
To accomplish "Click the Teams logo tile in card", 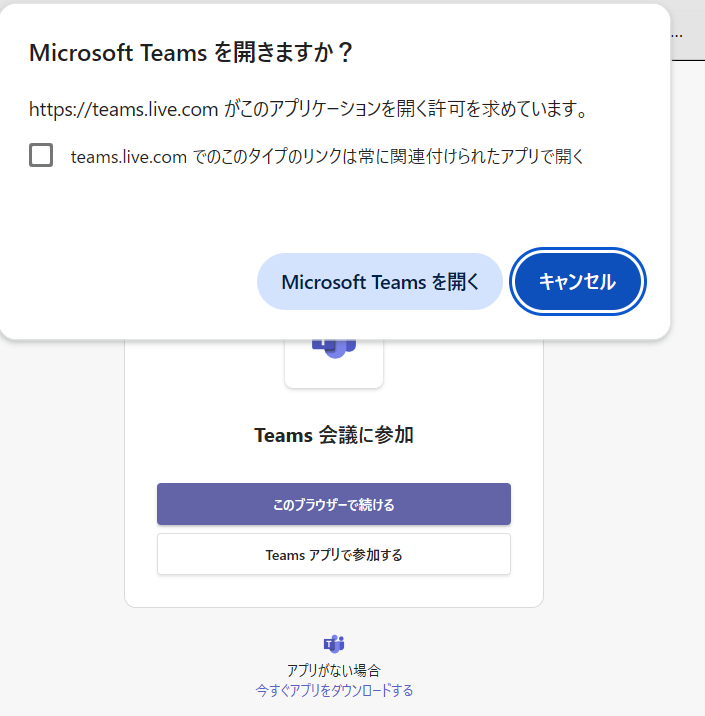I will (334, 363).
